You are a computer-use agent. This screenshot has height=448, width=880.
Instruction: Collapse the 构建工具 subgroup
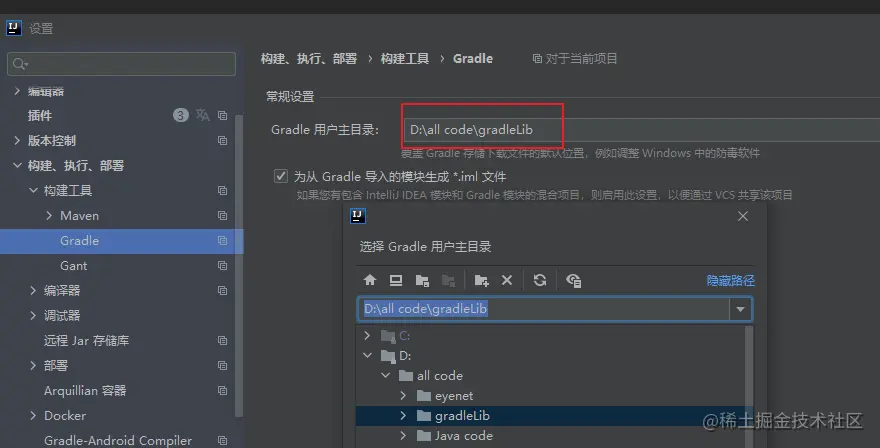[33, 190]
